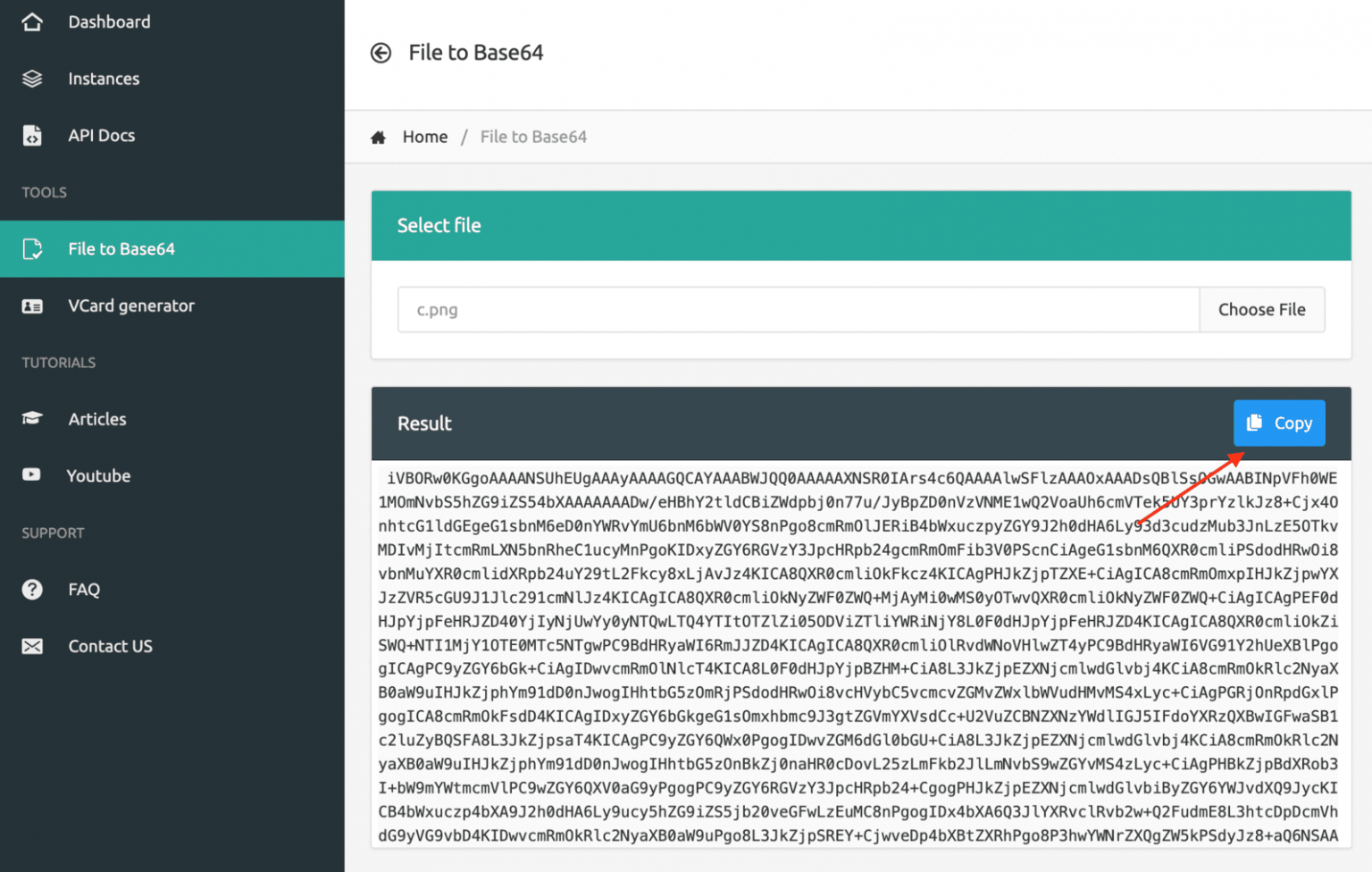Click the copy-pages icon inside the Copy button
1372x872 pixels.
click(x=1254, y=423)
